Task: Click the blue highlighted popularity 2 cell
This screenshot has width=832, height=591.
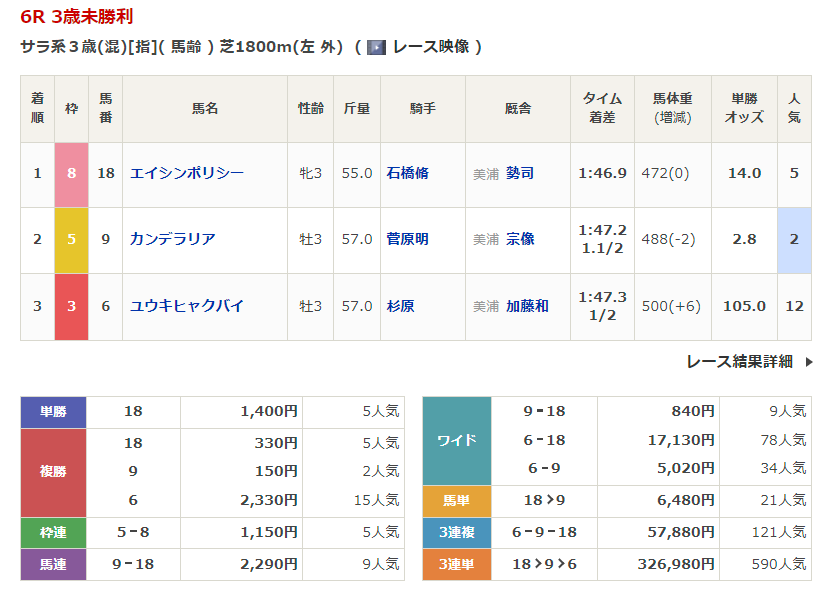Action: [794, 239]
